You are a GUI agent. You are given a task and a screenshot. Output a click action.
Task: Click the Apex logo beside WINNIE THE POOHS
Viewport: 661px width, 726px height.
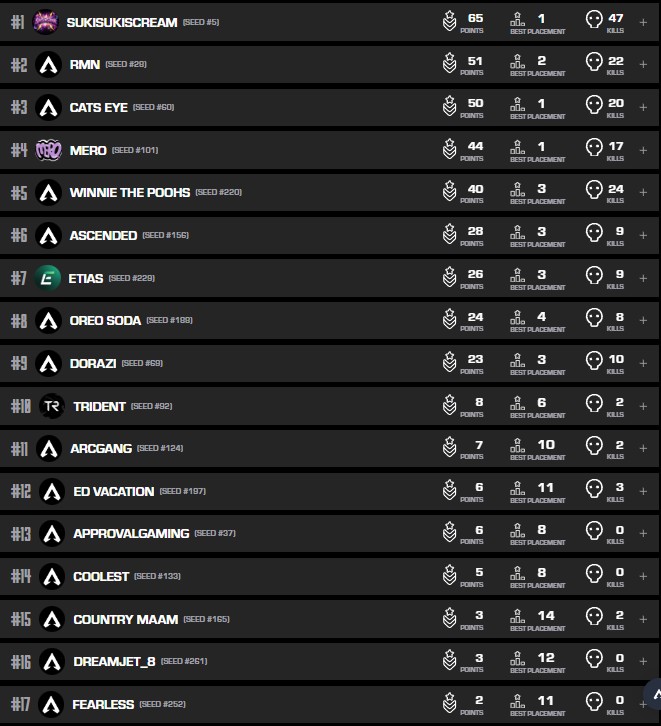[x=48, y=192]
